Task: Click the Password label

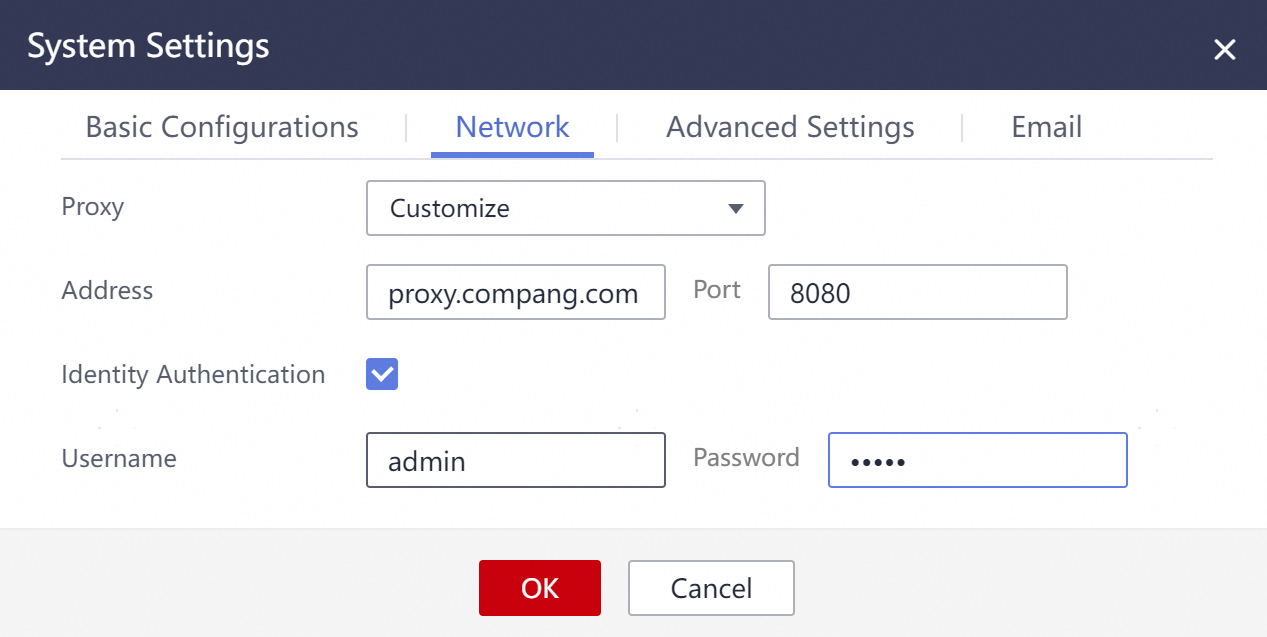Action: click(x=746, y=458)
